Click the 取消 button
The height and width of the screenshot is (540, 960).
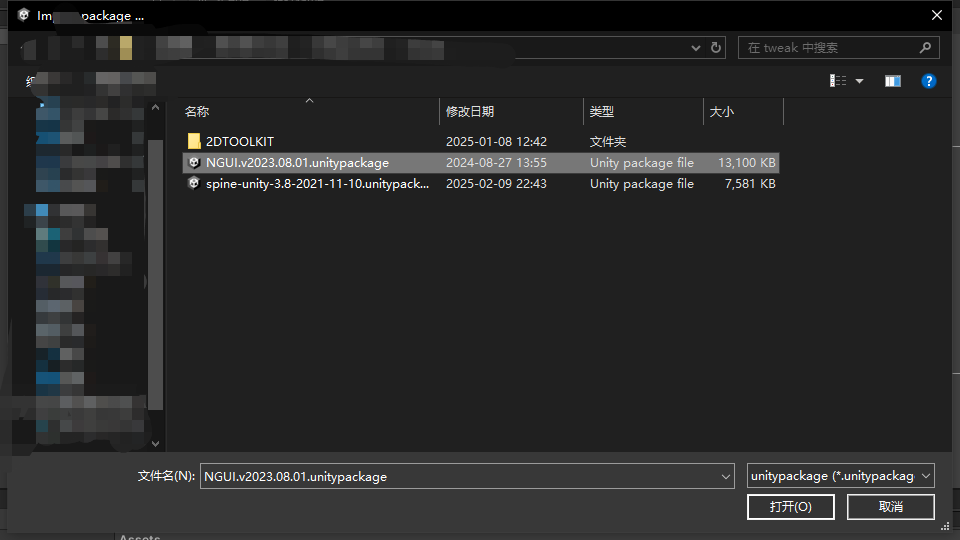tap(891, 507)
